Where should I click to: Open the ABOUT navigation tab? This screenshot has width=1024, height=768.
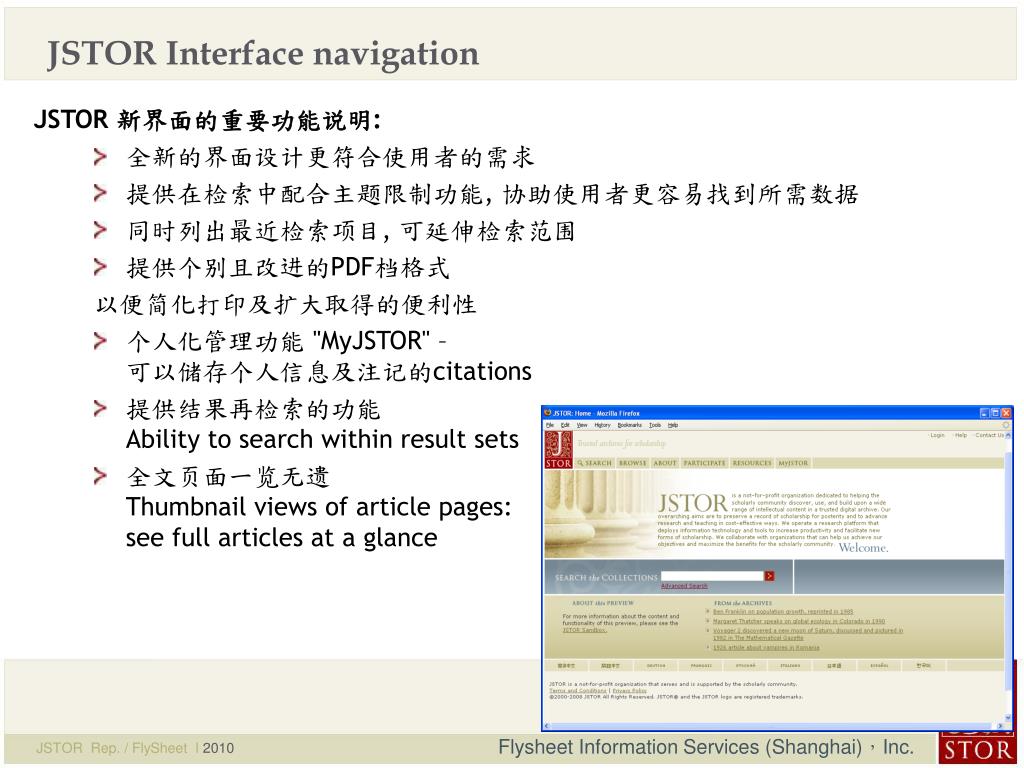coord(665,463)
